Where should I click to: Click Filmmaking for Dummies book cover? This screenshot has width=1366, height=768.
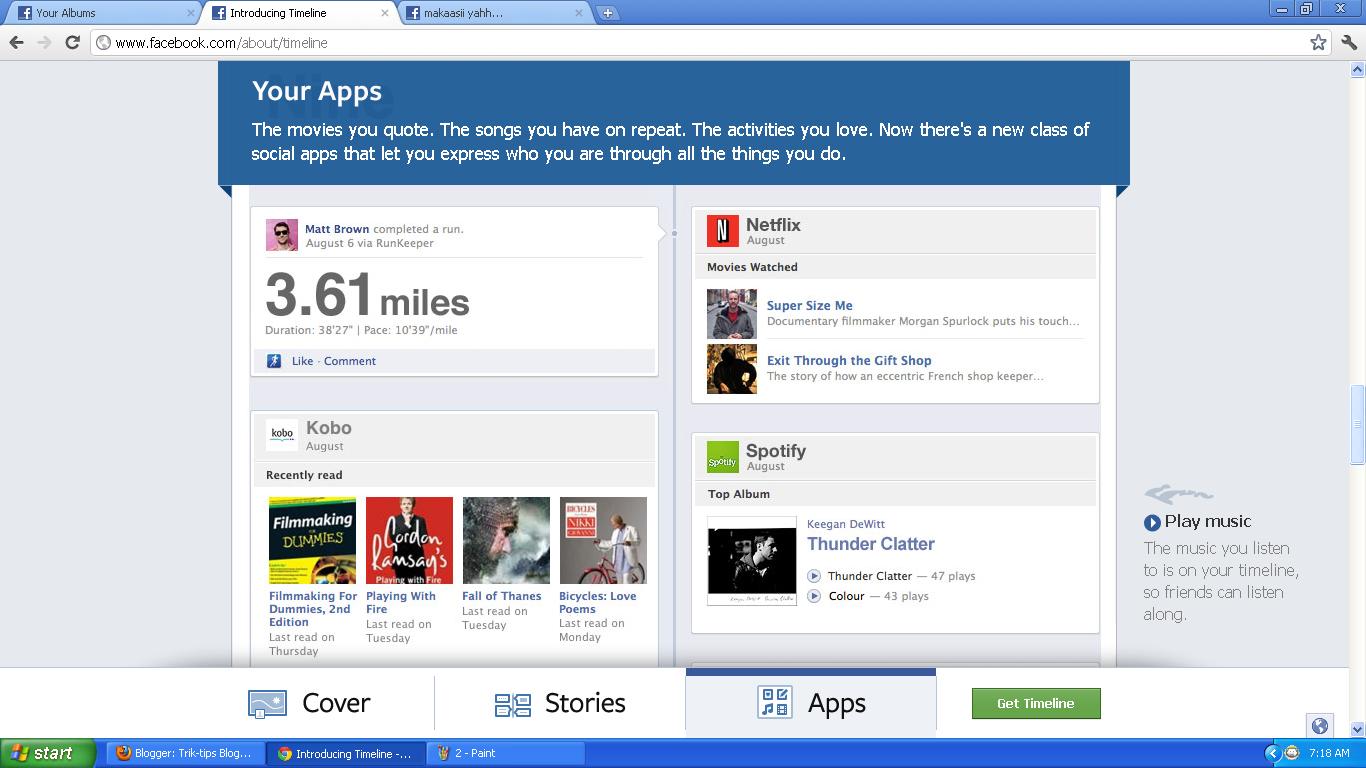tap(312, 541)
